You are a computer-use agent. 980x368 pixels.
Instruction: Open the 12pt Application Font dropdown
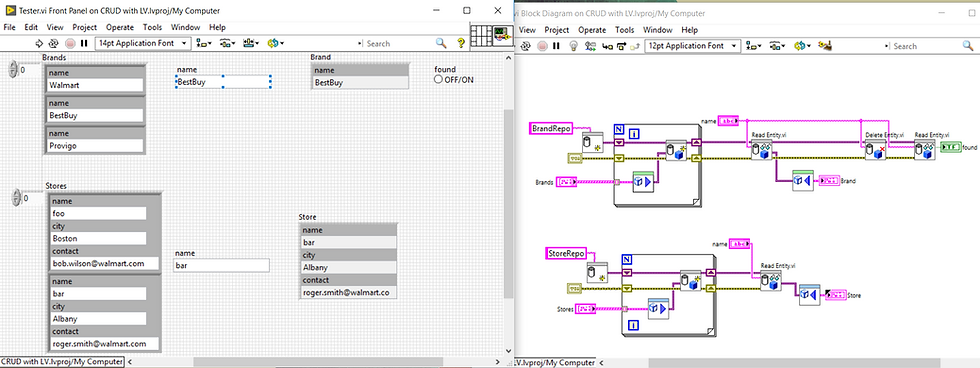(692, 46)
